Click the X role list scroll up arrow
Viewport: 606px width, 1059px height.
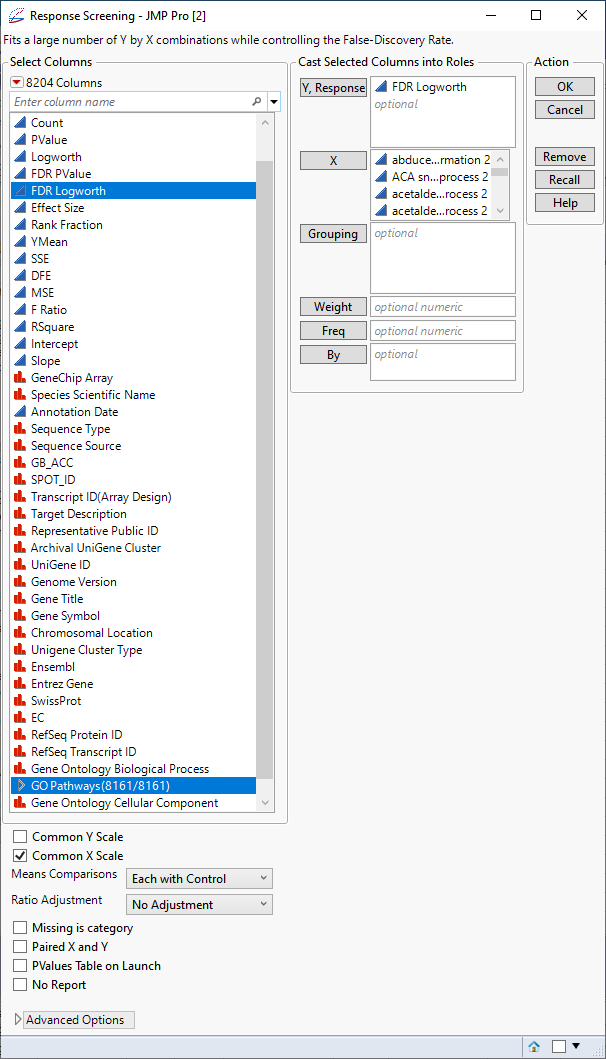pos(500,159)
